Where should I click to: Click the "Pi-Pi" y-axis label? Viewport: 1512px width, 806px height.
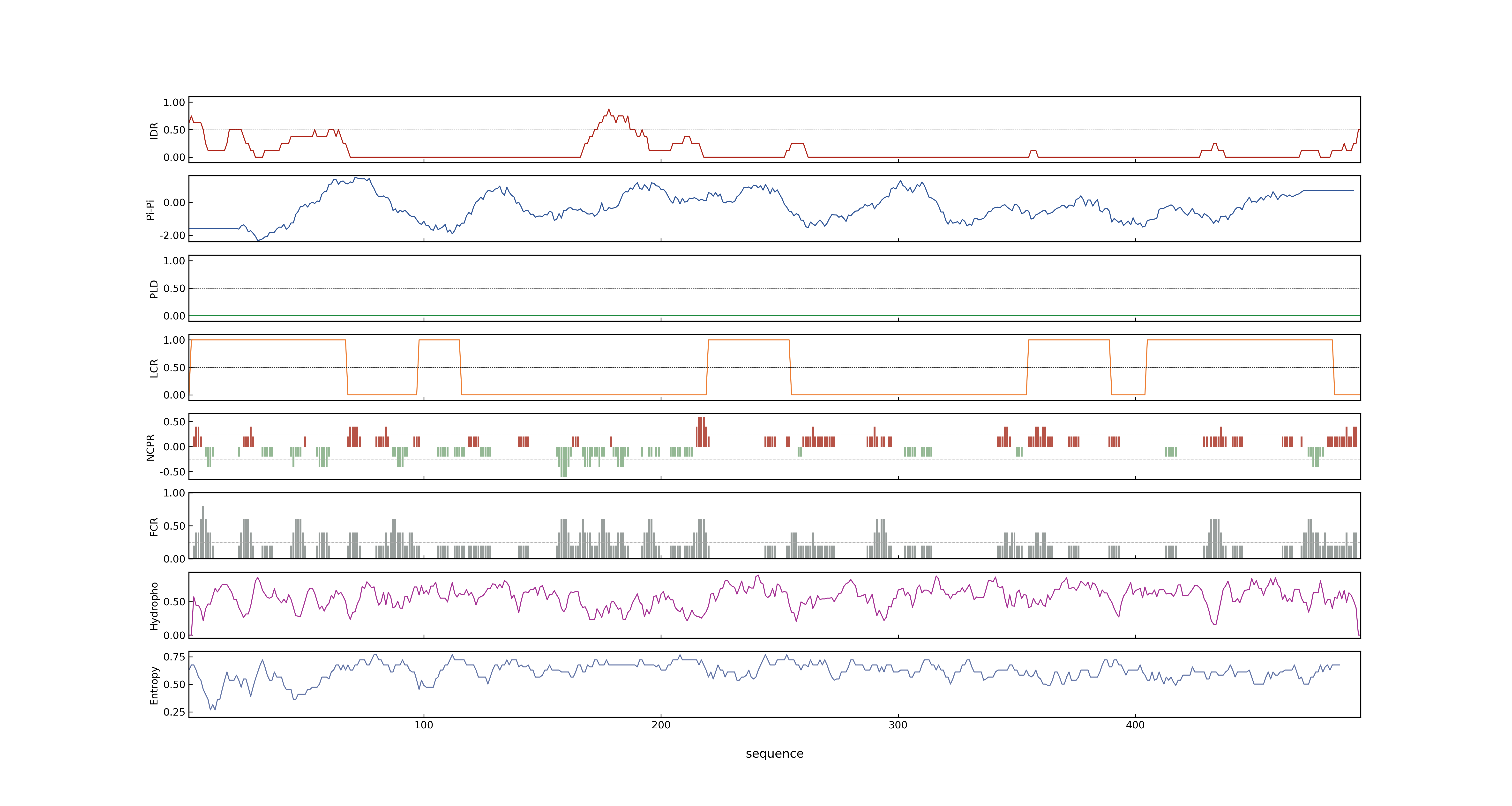pyautogui.click(x=150, y=209)
